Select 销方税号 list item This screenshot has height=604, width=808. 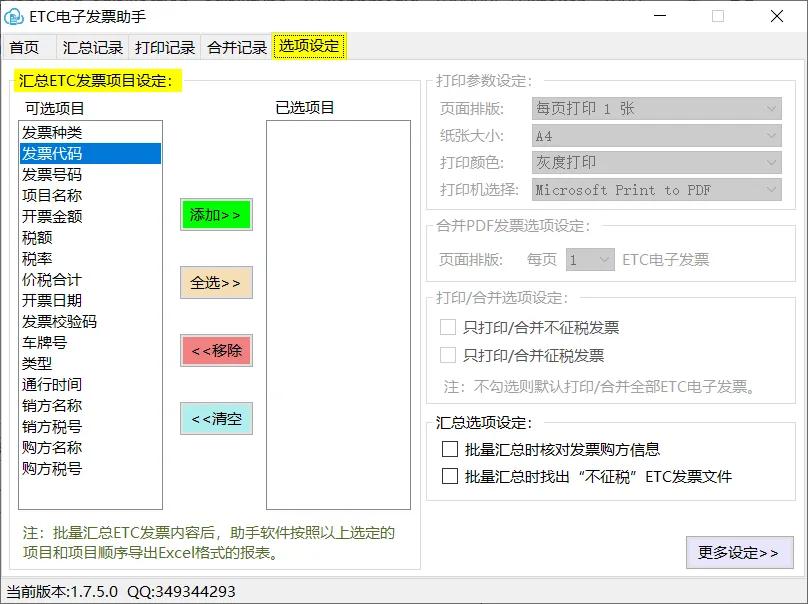[x=90, y=427]
